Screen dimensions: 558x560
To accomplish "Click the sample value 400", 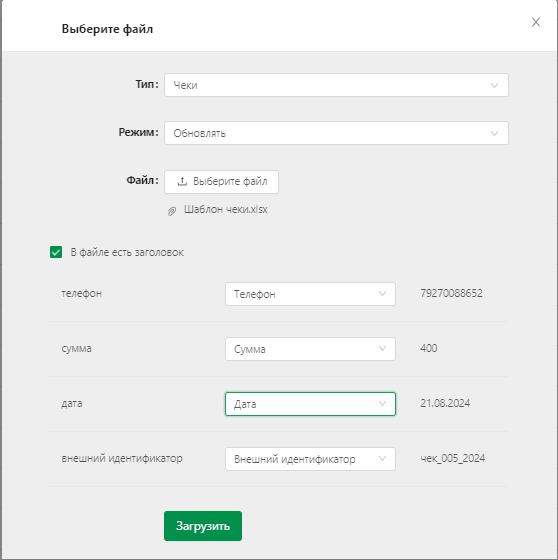I will (x=429, y=348).
